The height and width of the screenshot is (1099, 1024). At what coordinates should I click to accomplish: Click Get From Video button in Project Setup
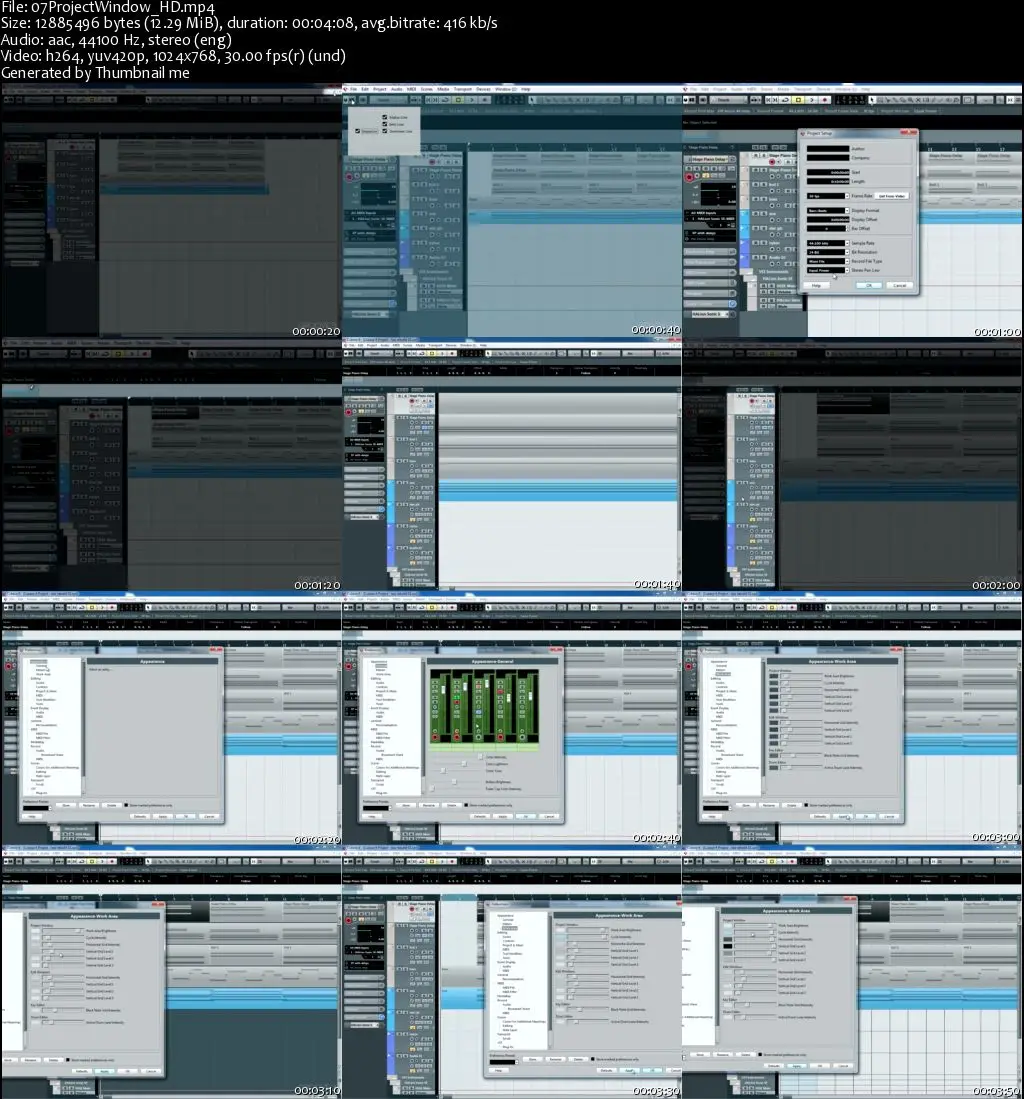(892, 196)
